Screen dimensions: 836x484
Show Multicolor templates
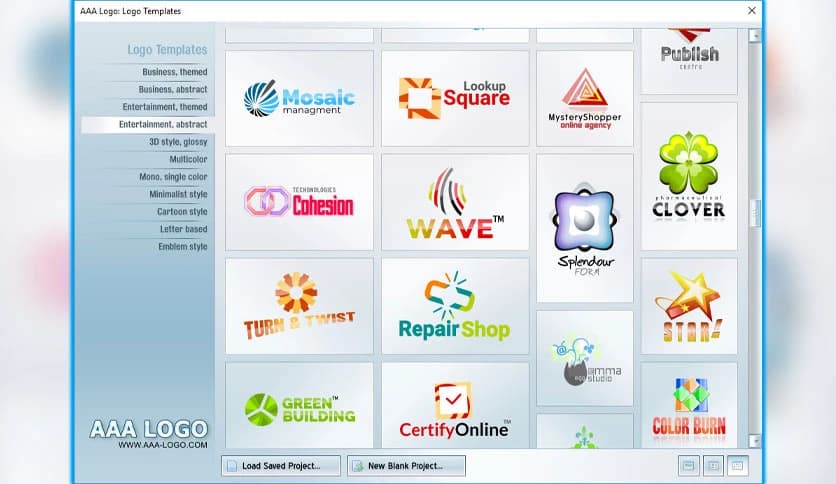click(188, 159)
